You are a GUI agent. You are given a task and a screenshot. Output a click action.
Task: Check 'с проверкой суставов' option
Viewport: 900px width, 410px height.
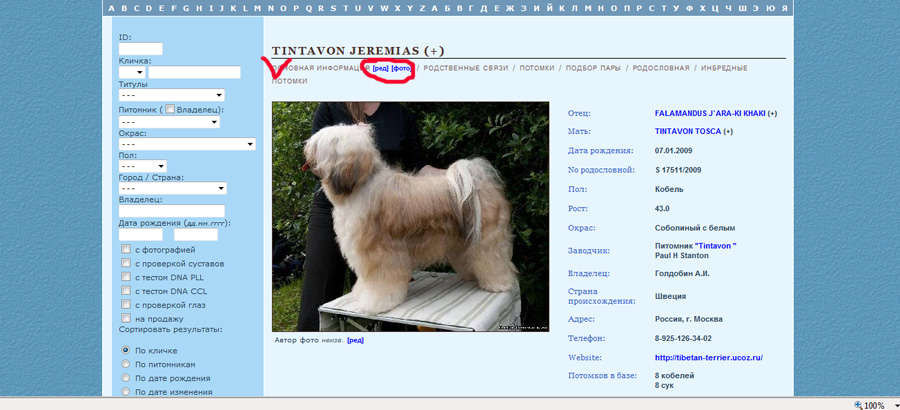tap(126, 264)
